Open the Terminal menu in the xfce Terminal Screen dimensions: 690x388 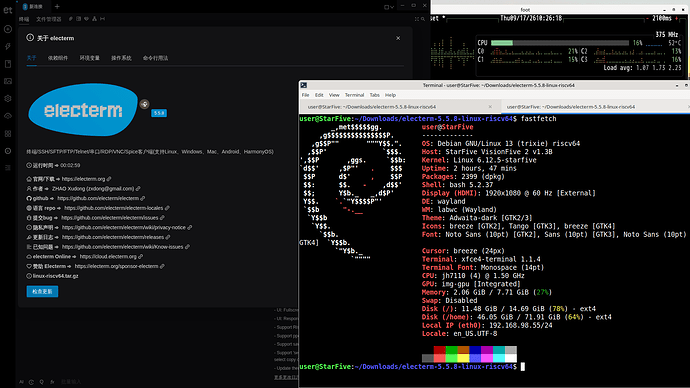354,95
